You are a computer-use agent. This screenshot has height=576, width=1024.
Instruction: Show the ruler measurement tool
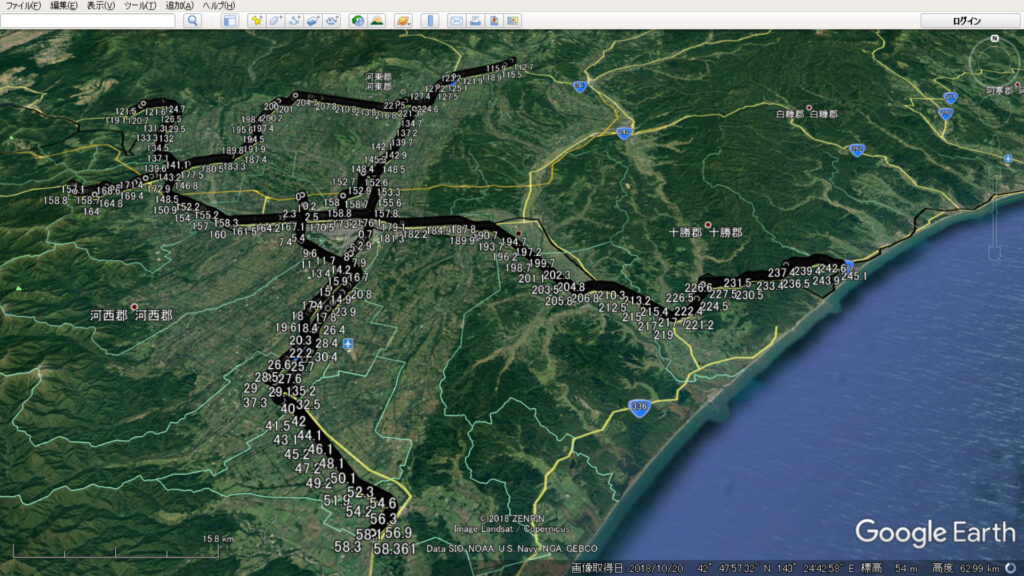tap(429, 21)
